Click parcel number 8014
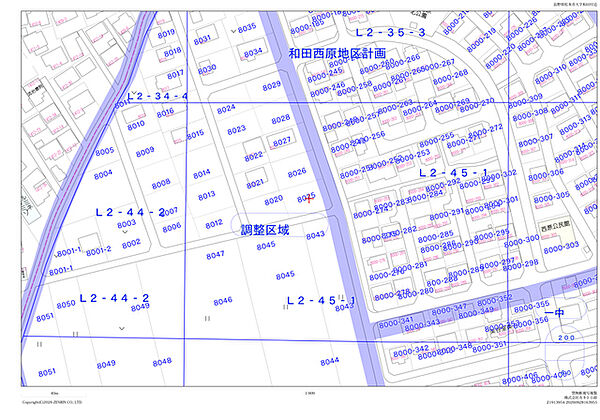This screenshot has height=420, width=600. point(202,174)
